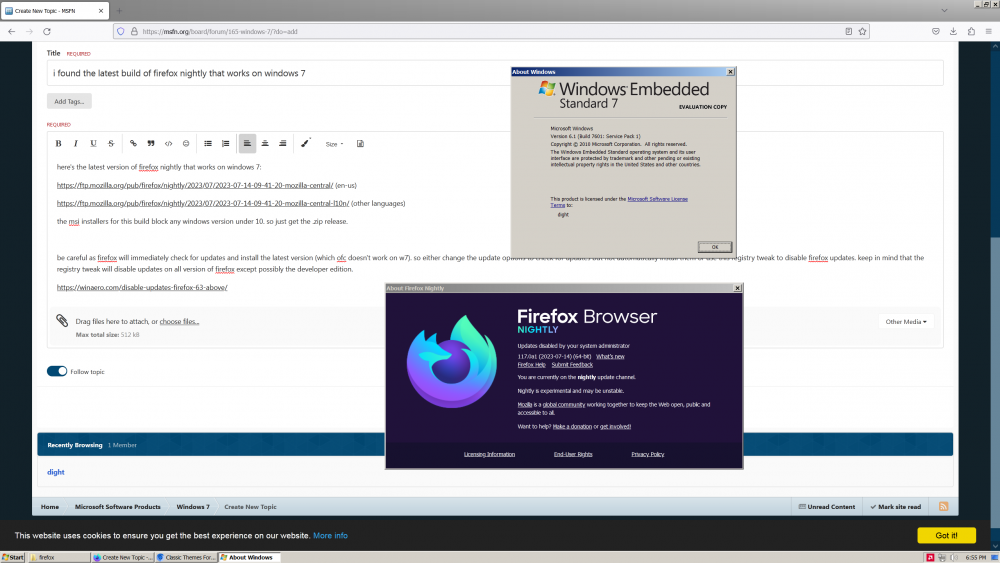1000x563 pixels.
Task: Toggle bold formatting in the editor
Action: pos(59,144)
